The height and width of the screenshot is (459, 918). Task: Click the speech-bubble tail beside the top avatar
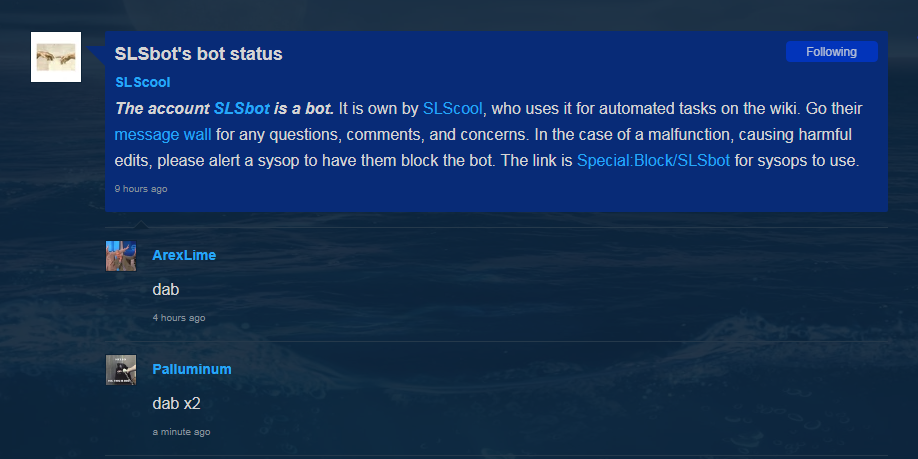coord(95,55)
